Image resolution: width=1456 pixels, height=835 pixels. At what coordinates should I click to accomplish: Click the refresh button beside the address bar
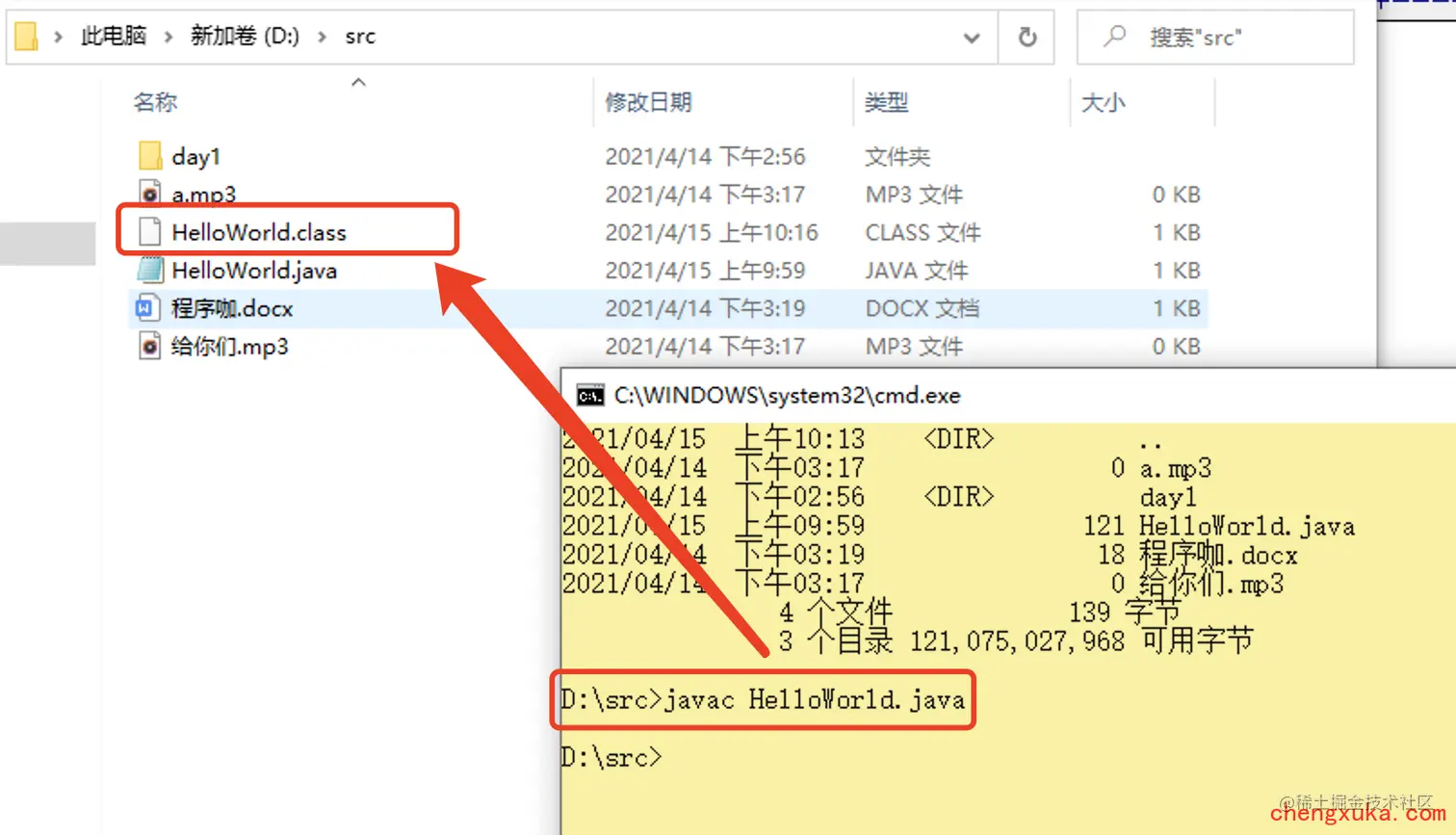1027,38
